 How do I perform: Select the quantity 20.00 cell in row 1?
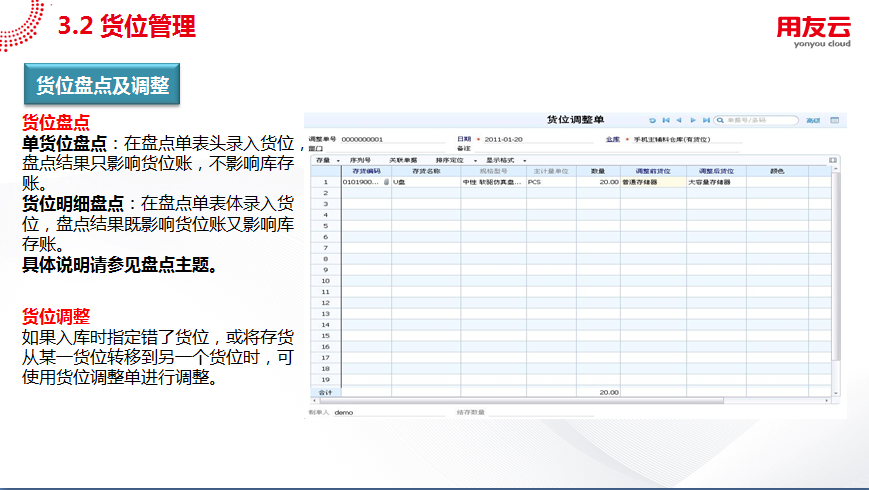pos(598,182)
